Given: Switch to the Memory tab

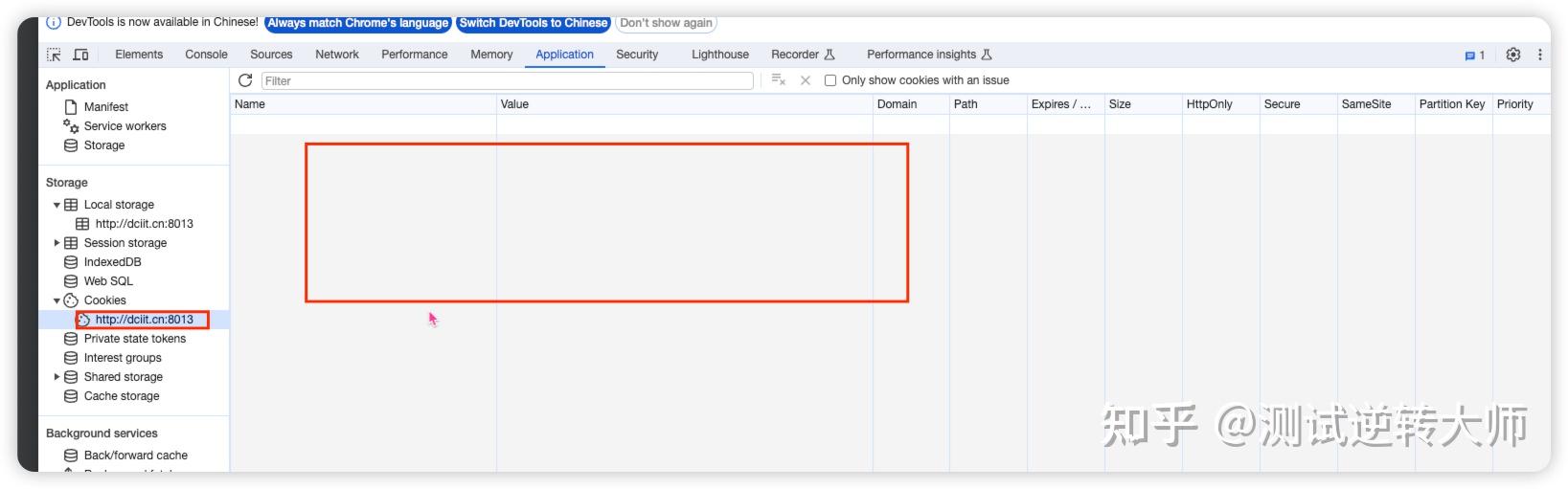Looking at the screenshot, I should [x=491, y=55].
